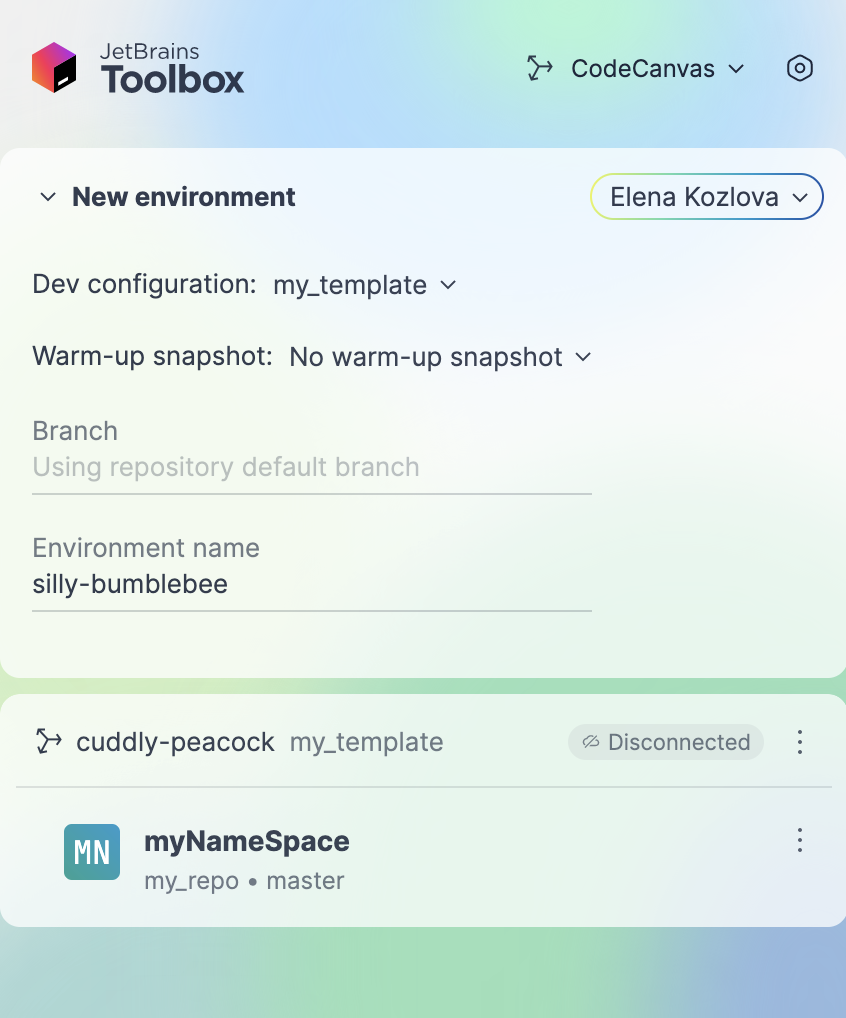
Task: Open the Dev configuration dropdown
Action: click(x=362, y=285)
